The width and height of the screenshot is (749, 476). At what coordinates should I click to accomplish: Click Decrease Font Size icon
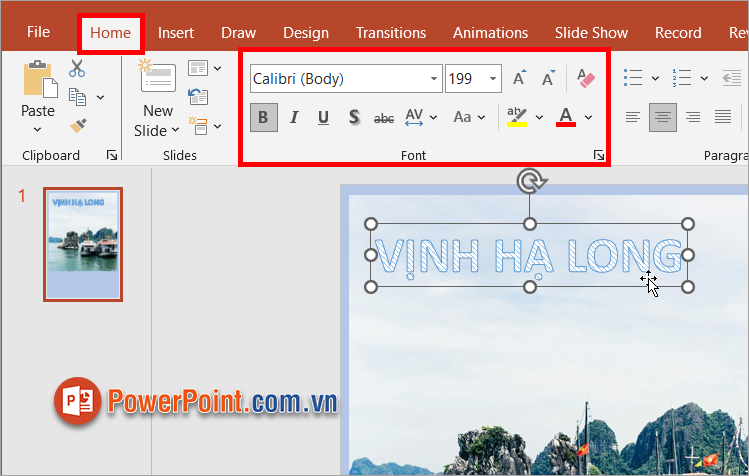(548, 78)
